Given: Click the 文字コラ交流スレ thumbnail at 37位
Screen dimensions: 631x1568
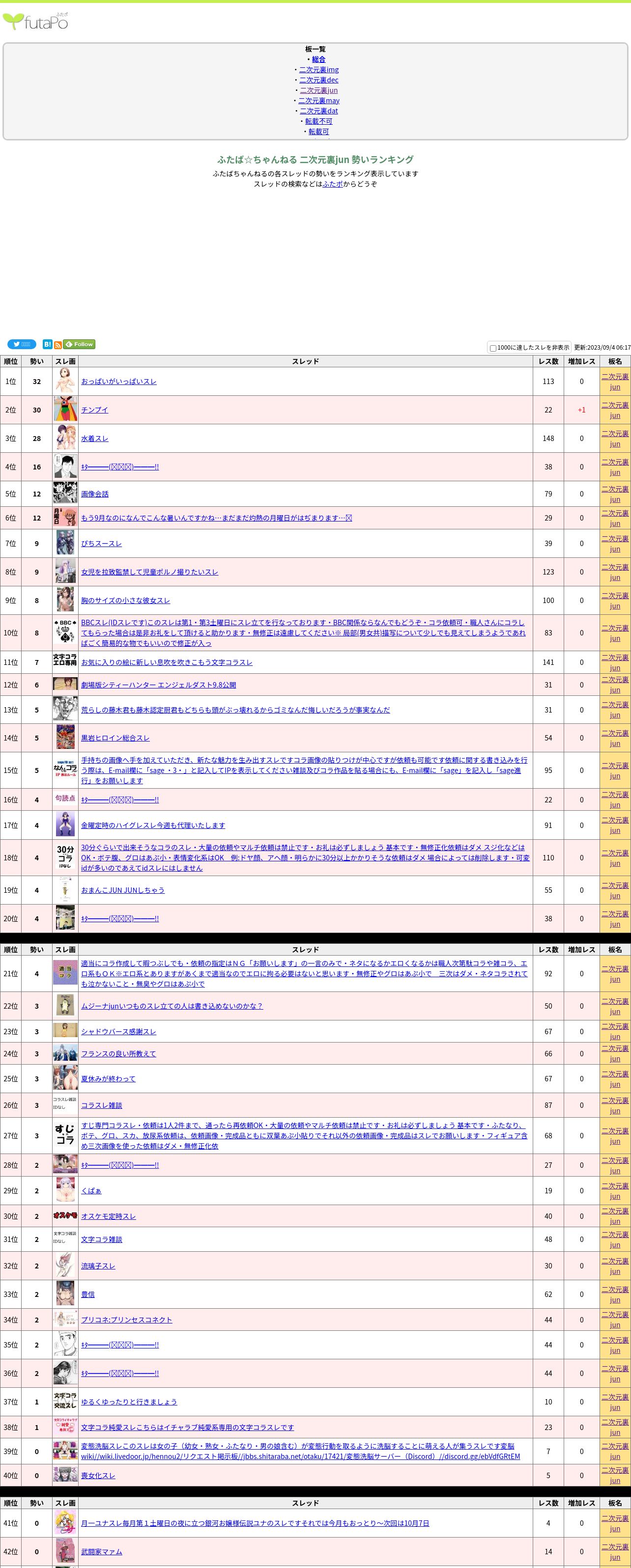Looking at the screenshot, I should [x=65, y=1401].
